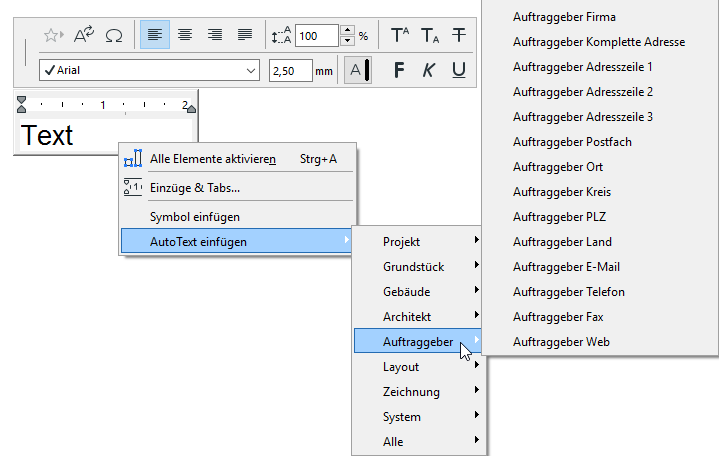Screen dimensions: 719x456
Task: Insert Auftraggeber Land
Action: pos(600,242)
